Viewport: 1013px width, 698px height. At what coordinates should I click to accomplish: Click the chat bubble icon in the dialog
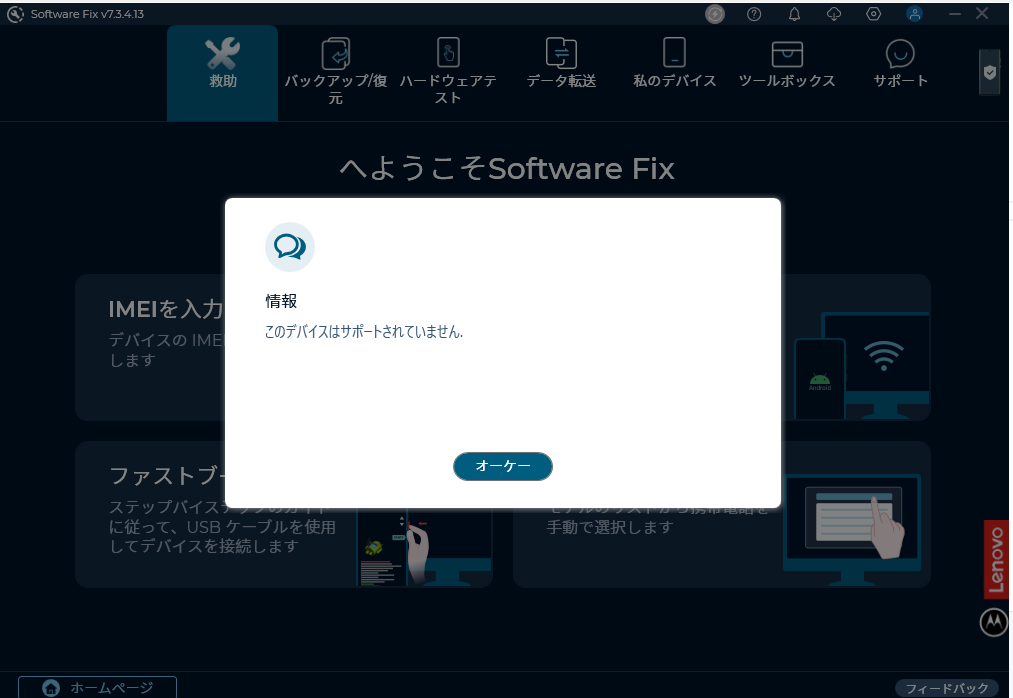290,247
